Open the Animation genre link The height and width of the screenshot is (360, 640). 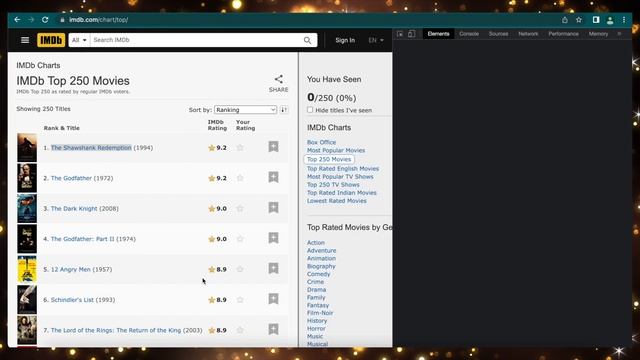pyautogui.click(x=321, y=258)
